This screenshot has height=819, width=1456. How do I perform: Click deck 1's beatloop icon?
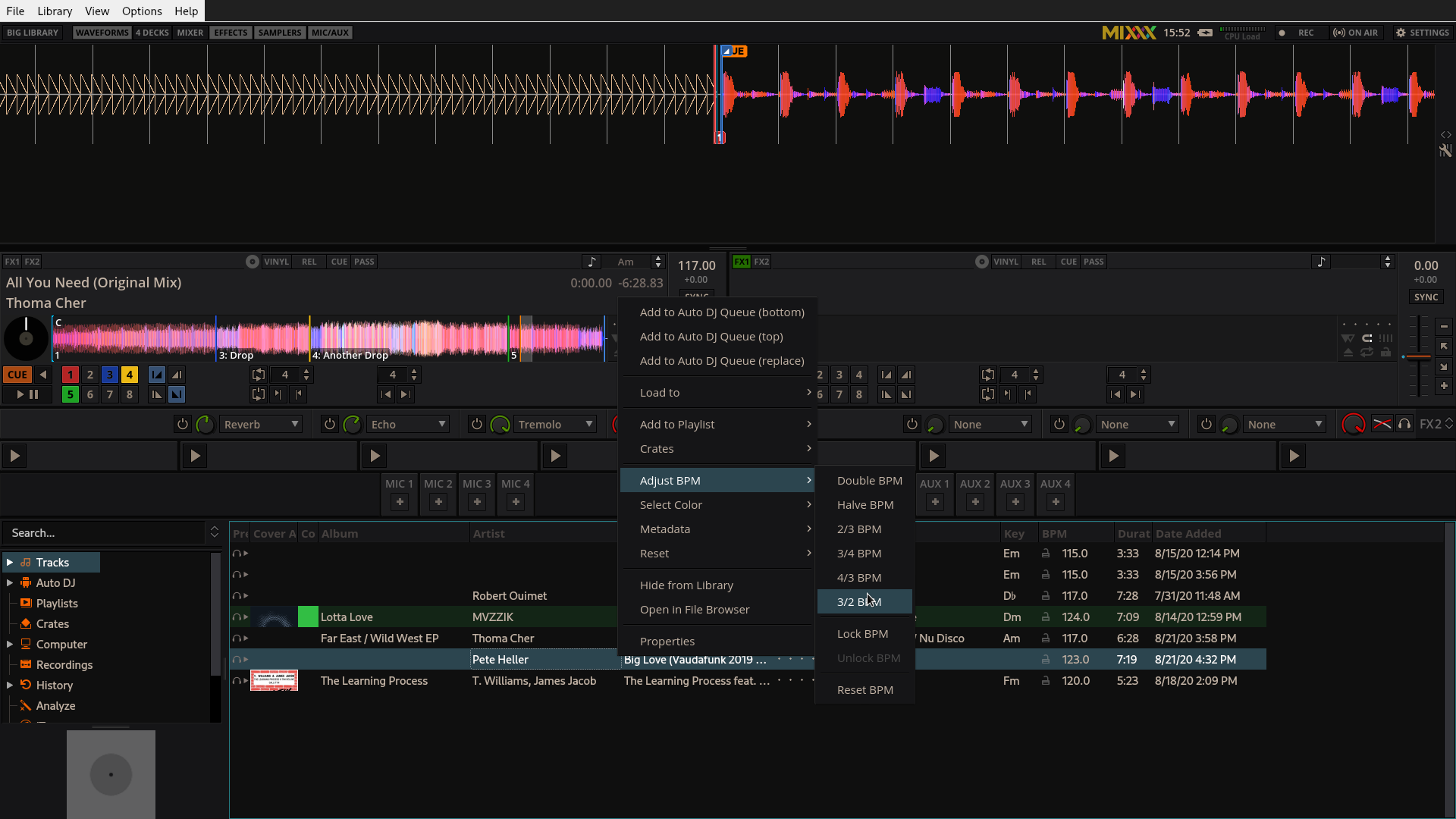[x=259, y=375]
